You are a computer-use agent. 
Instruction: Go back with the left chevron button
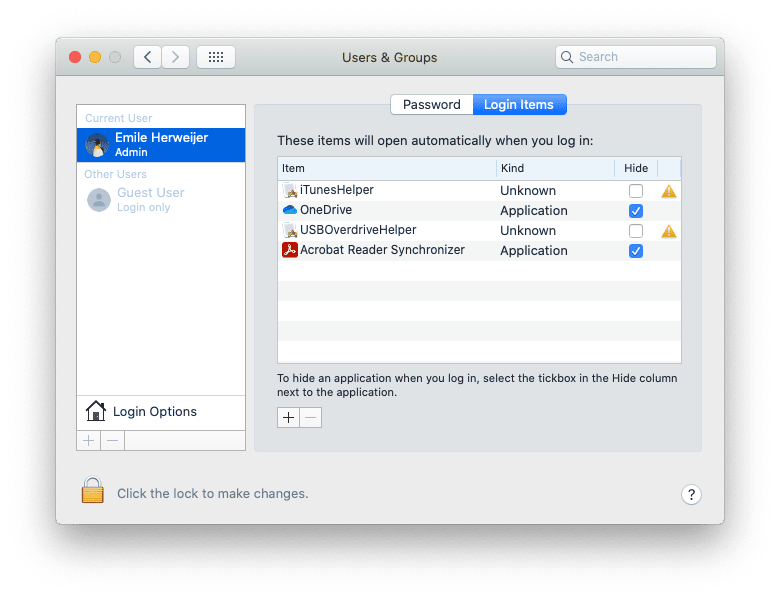147,57
